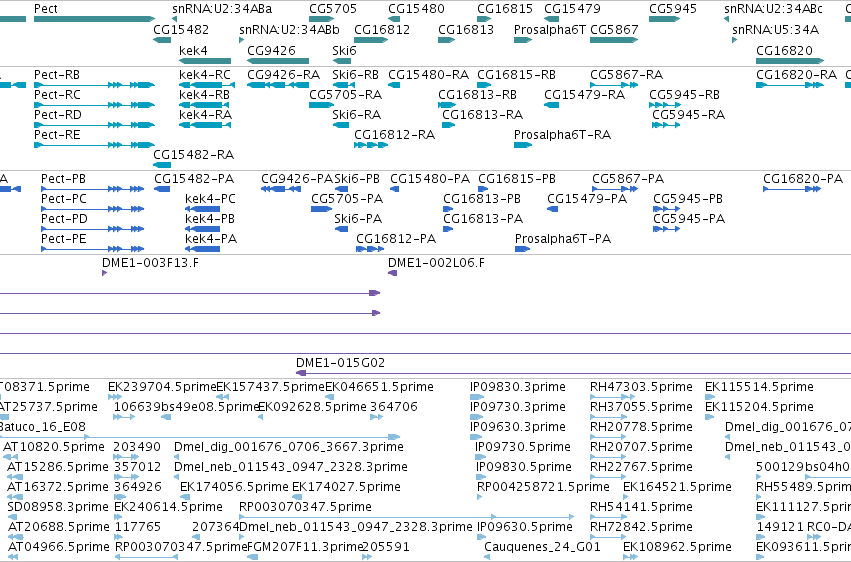Screen dimensions: 851x562
Task: Click the CG9426-RA transcript label
Action: pyautogui.click(x=283, y=74)
